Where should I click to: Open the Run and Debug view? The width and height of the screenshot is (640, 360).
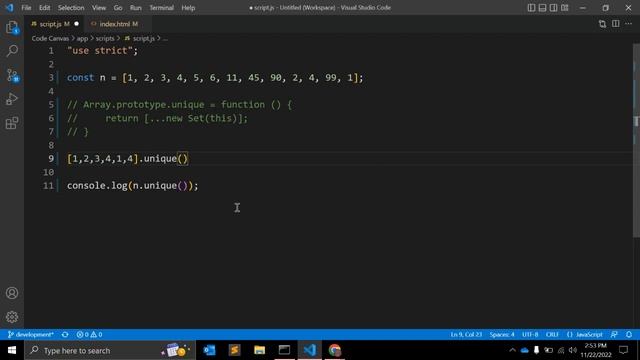(x=12, y=99)
